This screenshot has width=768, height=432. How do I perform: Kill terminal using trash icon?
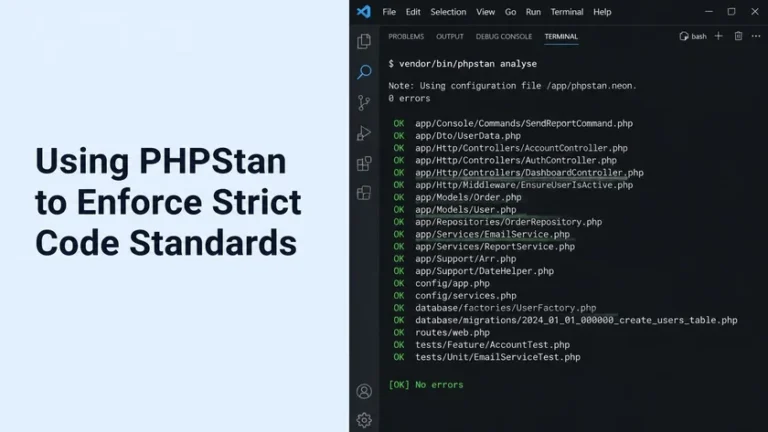point(738,36)
